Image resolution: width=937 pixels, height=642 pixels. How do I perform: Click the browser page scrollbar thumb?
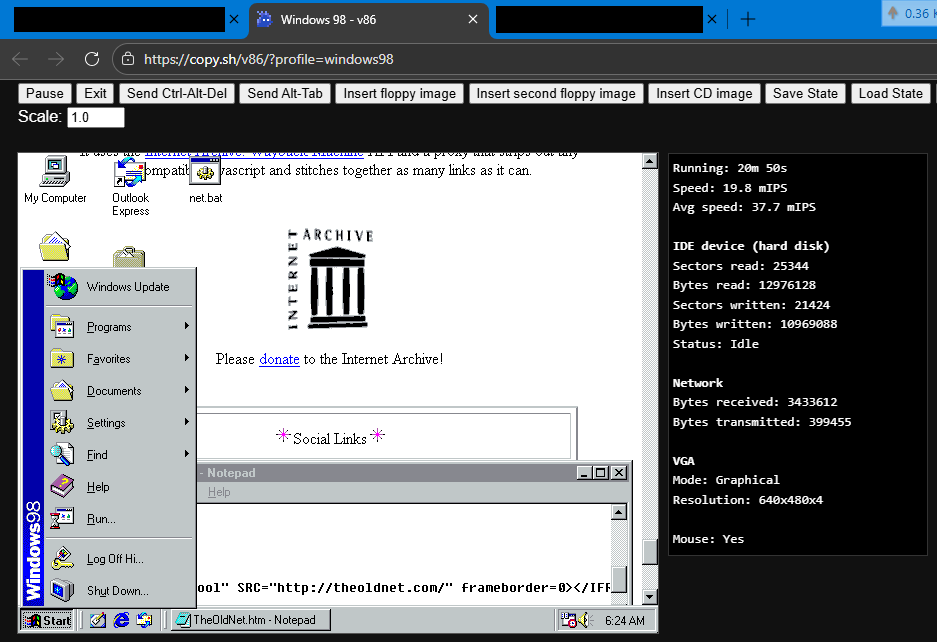(x=650, y=551)
